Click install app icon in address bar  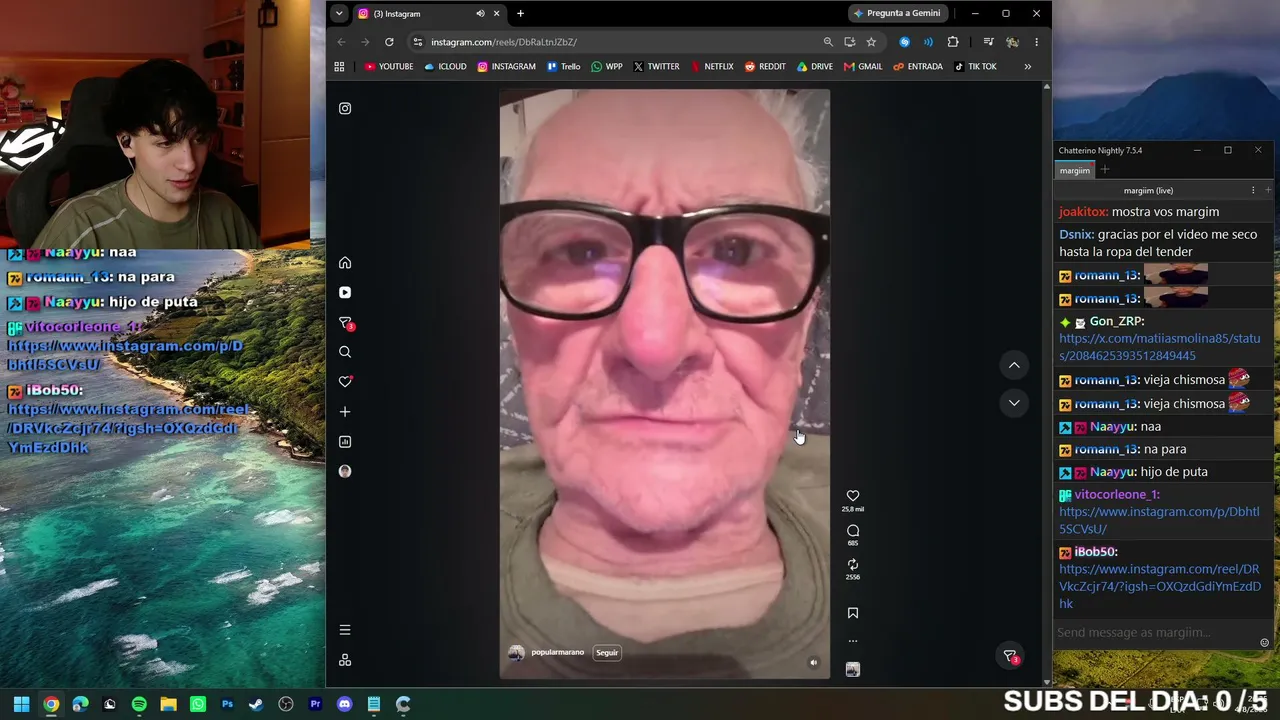[849, 42]
